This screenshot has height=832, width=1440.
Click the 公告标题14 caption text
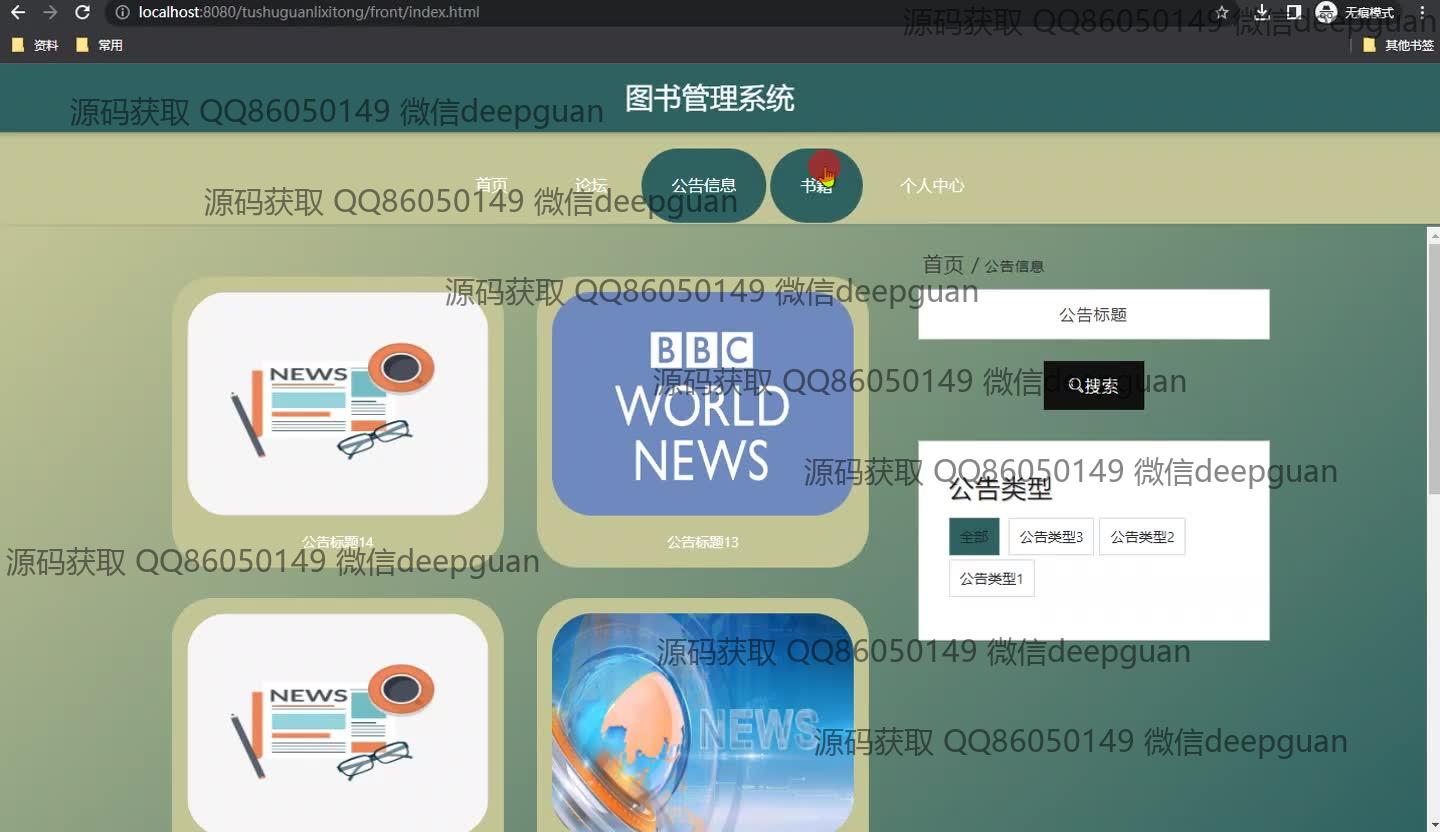(338, 542)
